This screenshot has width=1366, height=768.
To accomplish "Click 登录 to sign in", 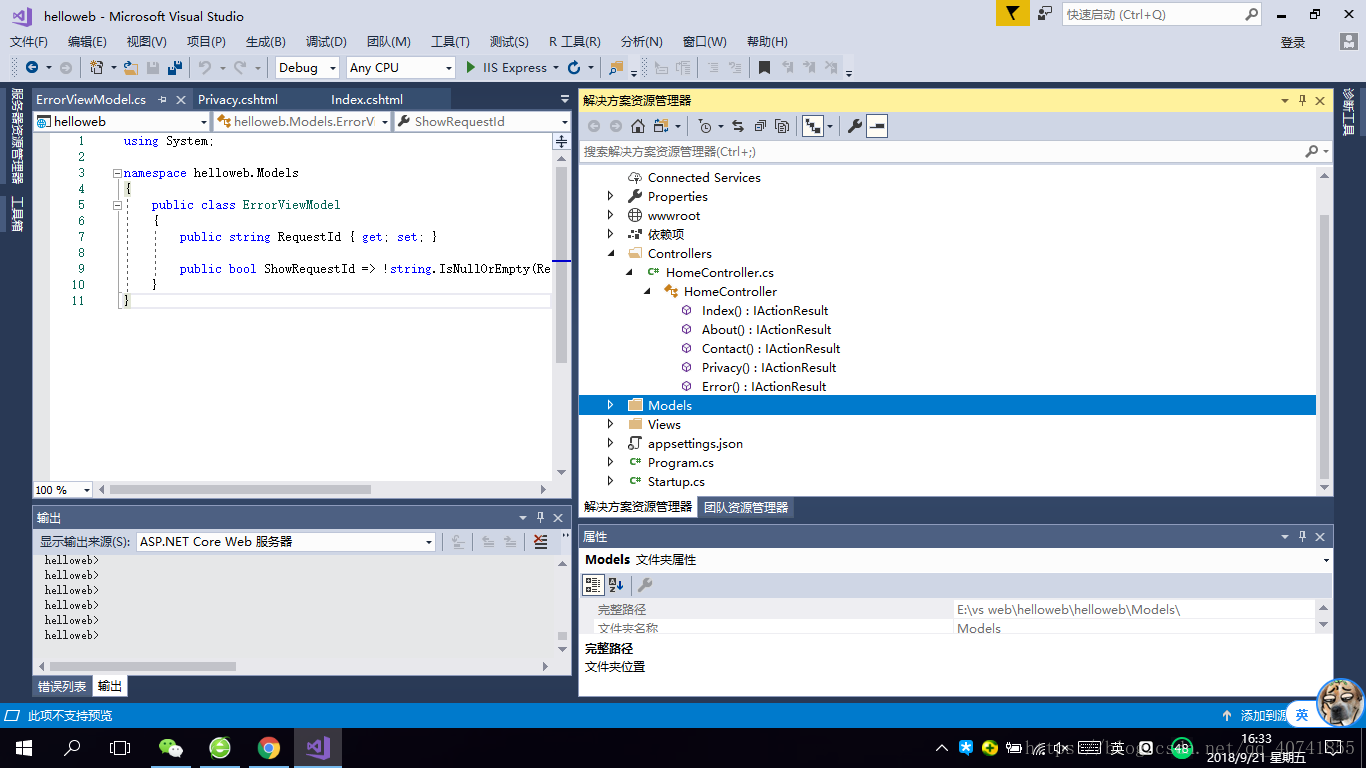I will 1293,42.
